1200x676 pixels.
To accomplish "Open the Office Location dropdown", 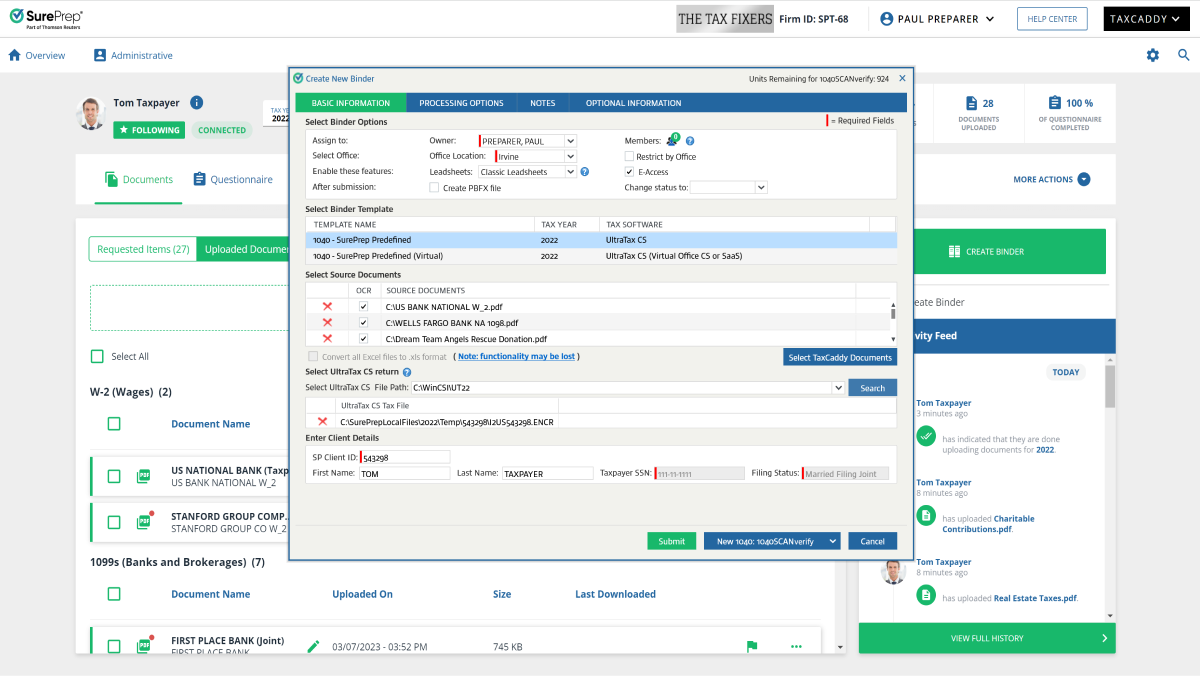I will [570, 157].
